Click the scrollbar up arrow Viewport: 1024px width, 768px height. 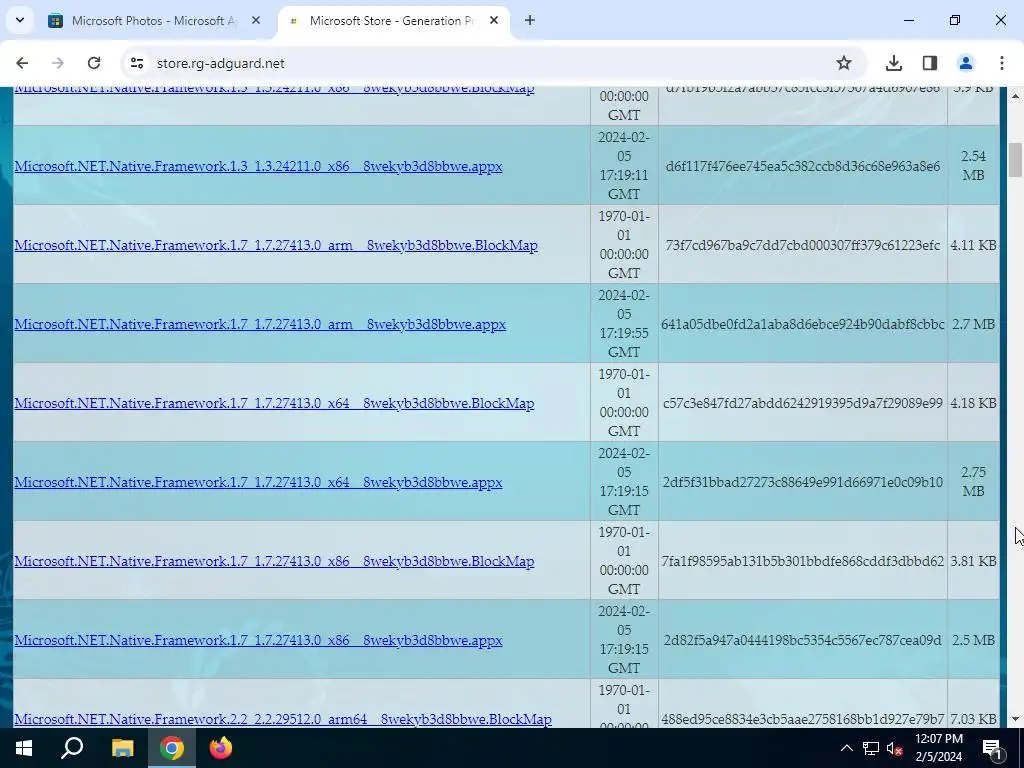(x=1015, y=97)
